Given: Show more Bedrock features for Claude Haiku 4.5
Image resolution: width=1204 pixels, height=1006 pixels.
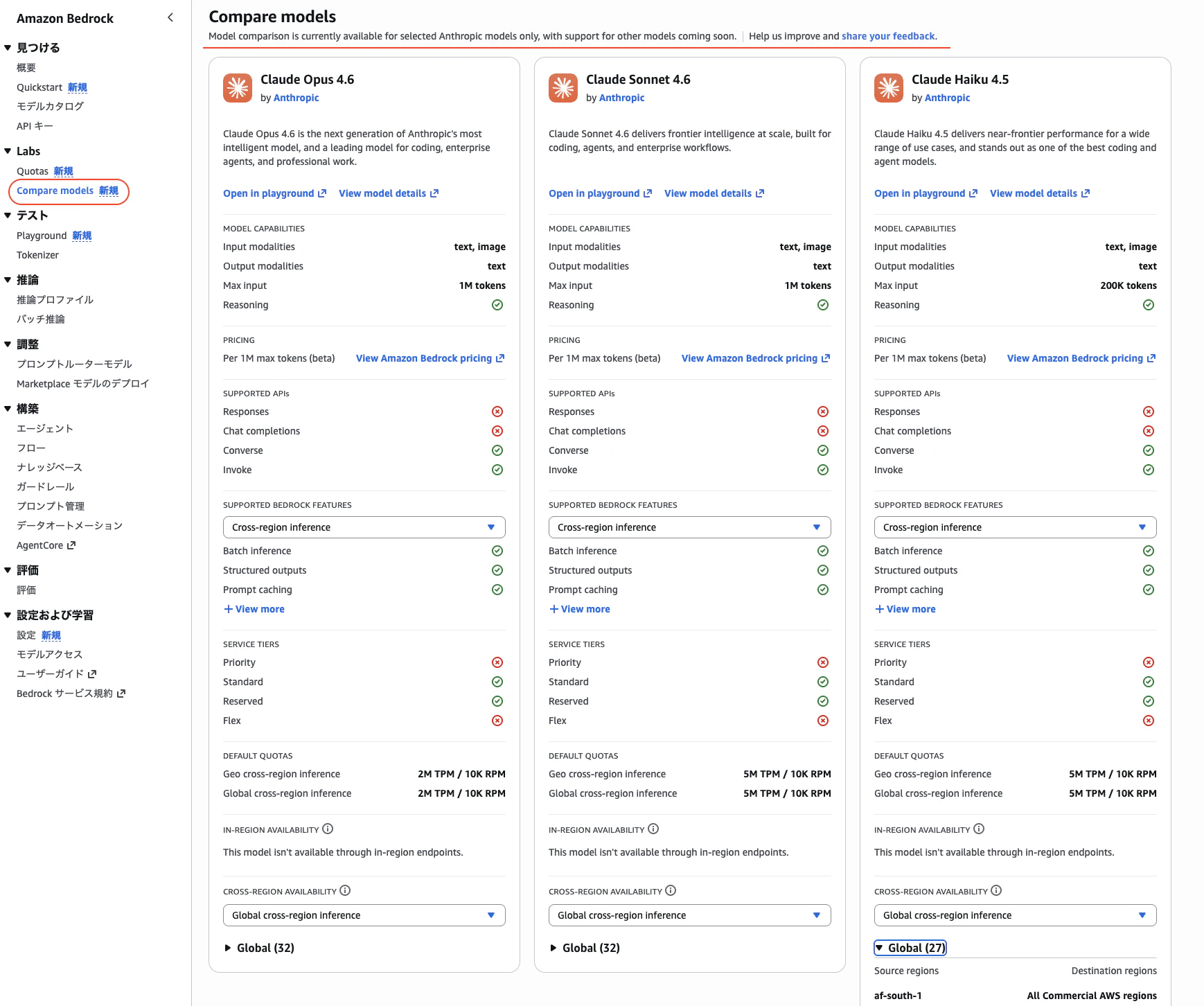Looking at the screenshot, I should tap(905, 609).
